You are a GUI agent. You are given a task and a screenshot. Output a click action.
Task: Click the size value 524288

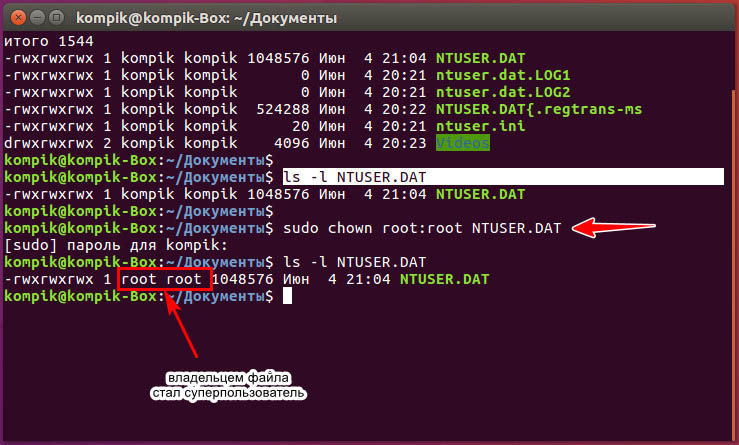283,109
